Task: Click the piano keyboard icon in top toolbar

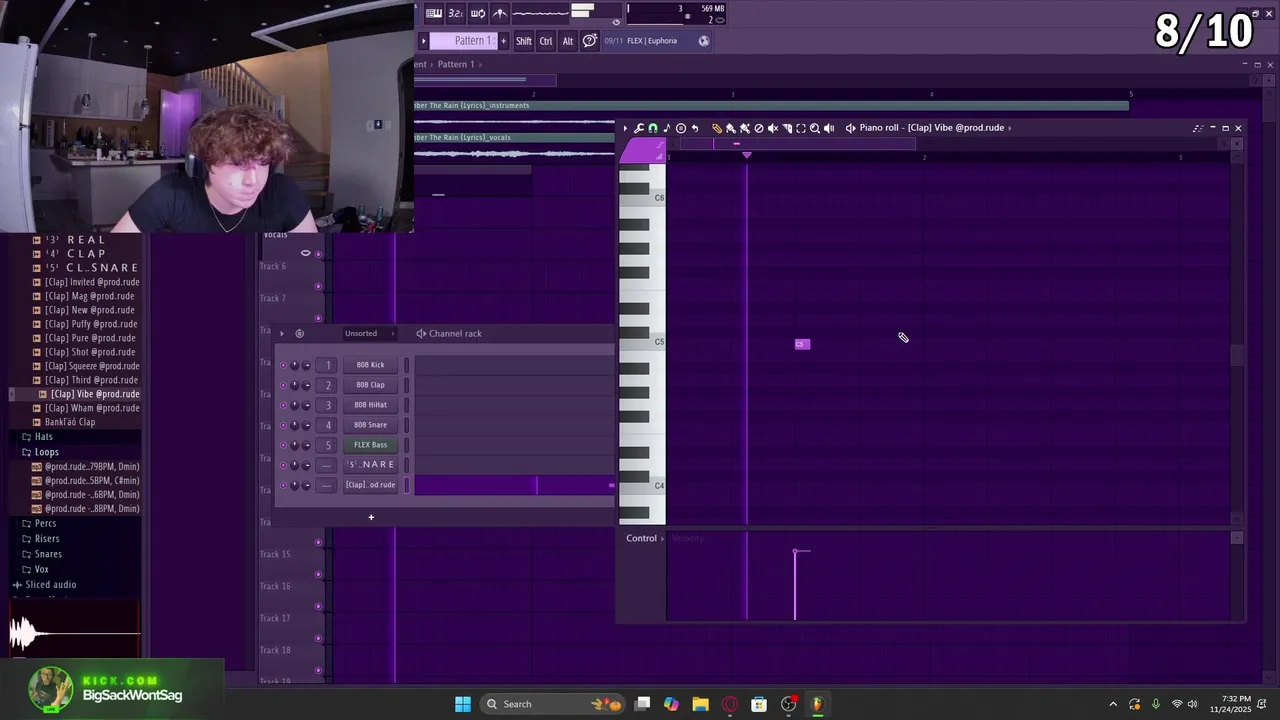Action: 433,13
